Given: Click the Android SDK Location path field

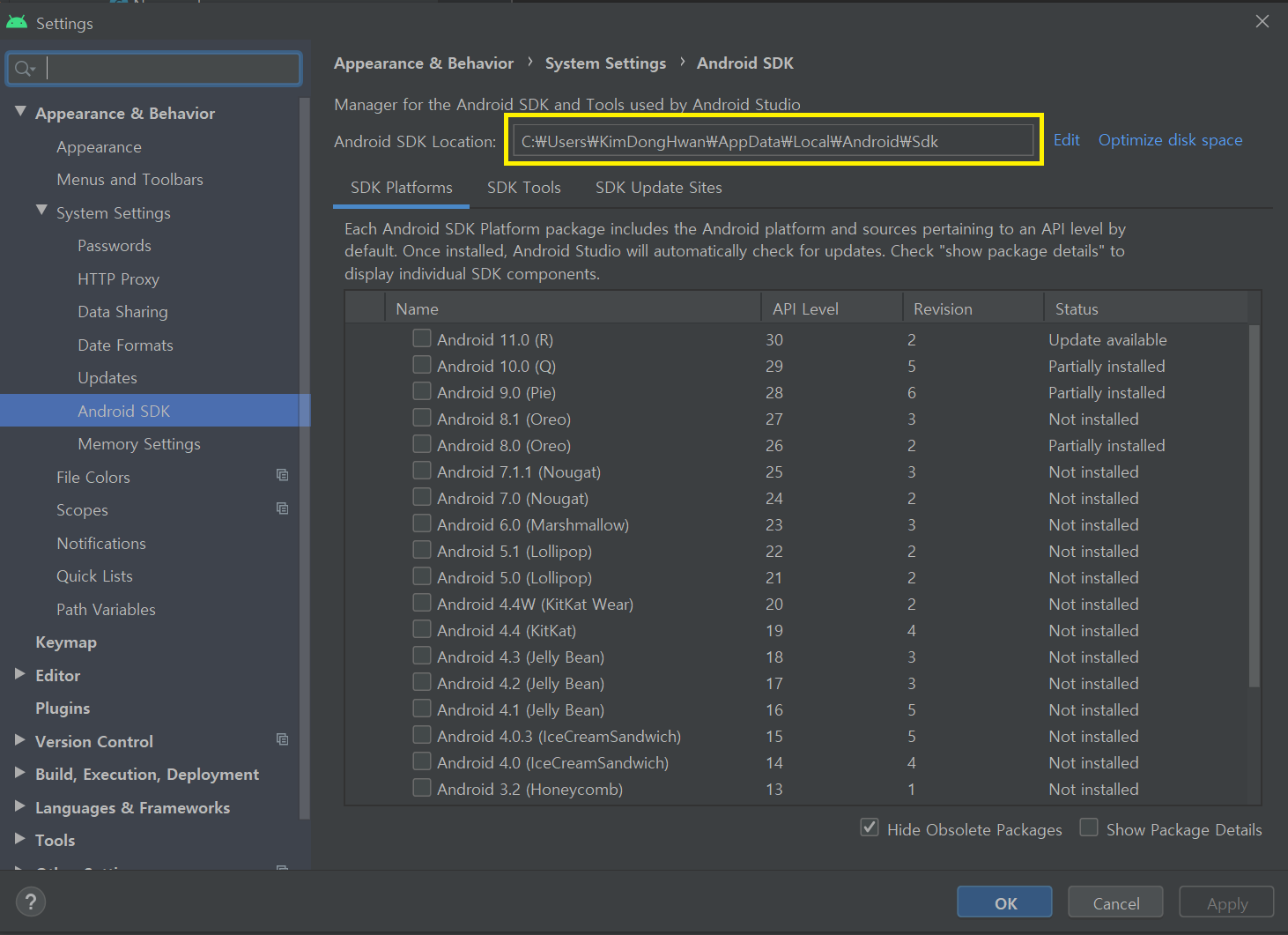Looking at the screenshot, I should pos(773,141).
